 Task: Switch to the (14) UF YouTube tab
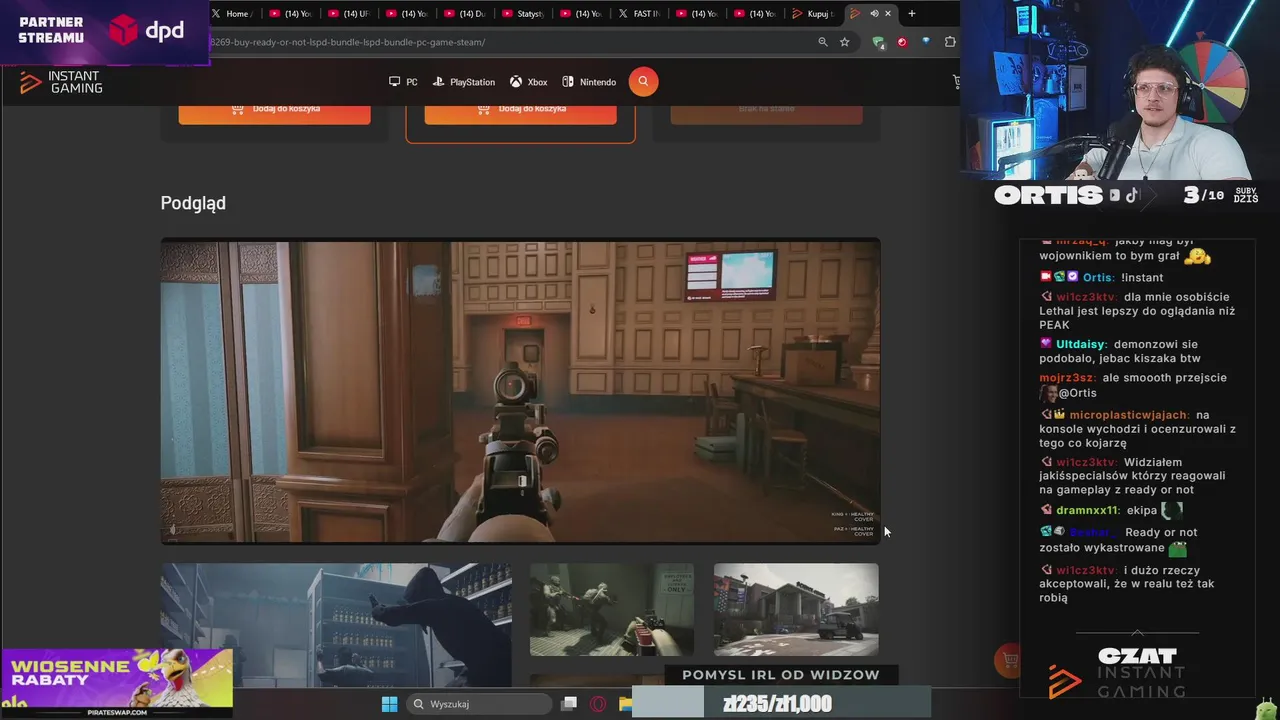[350, 14]
